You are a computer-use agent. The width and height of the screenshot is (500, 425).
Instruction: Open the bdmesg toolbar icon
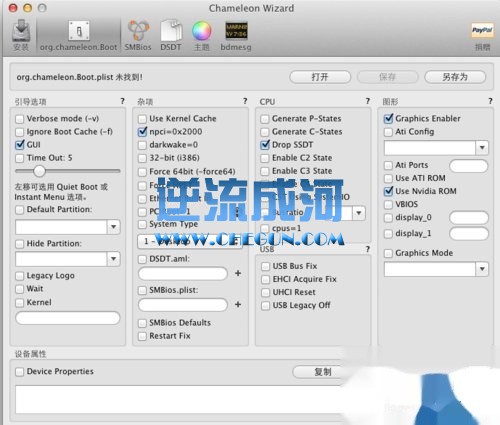pos(236,35)
